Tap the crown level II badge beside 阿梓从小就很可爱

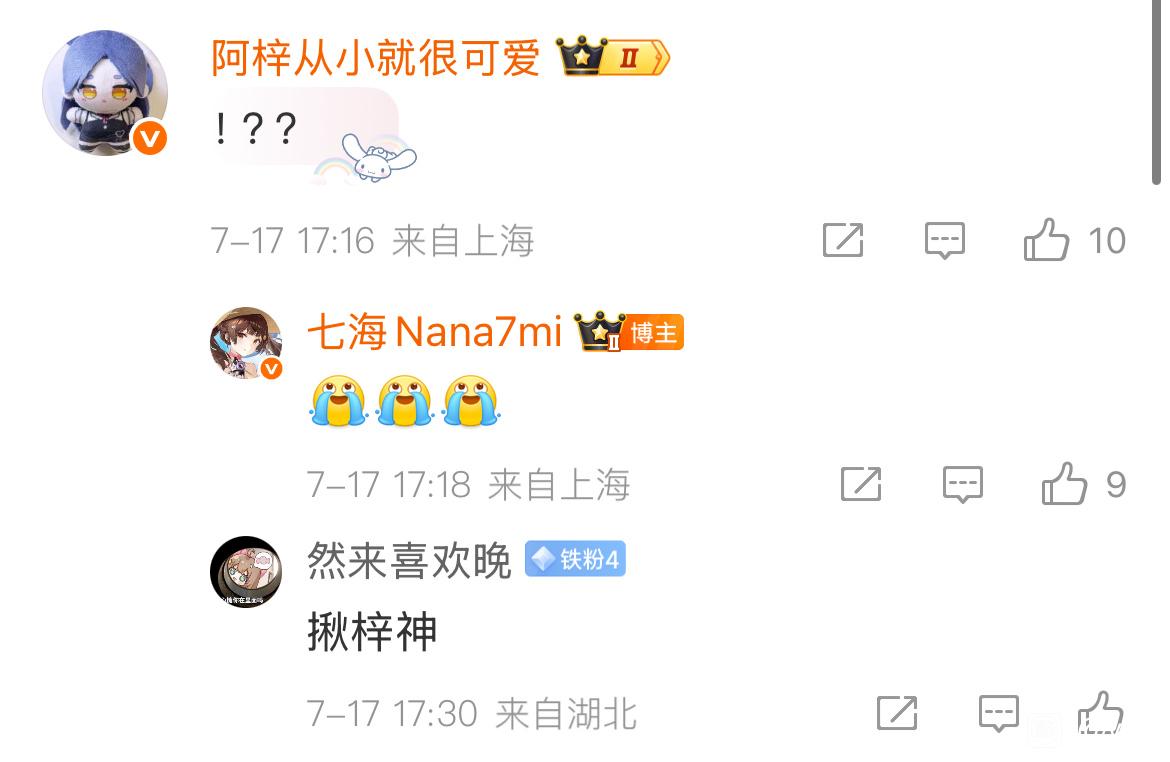613,57
